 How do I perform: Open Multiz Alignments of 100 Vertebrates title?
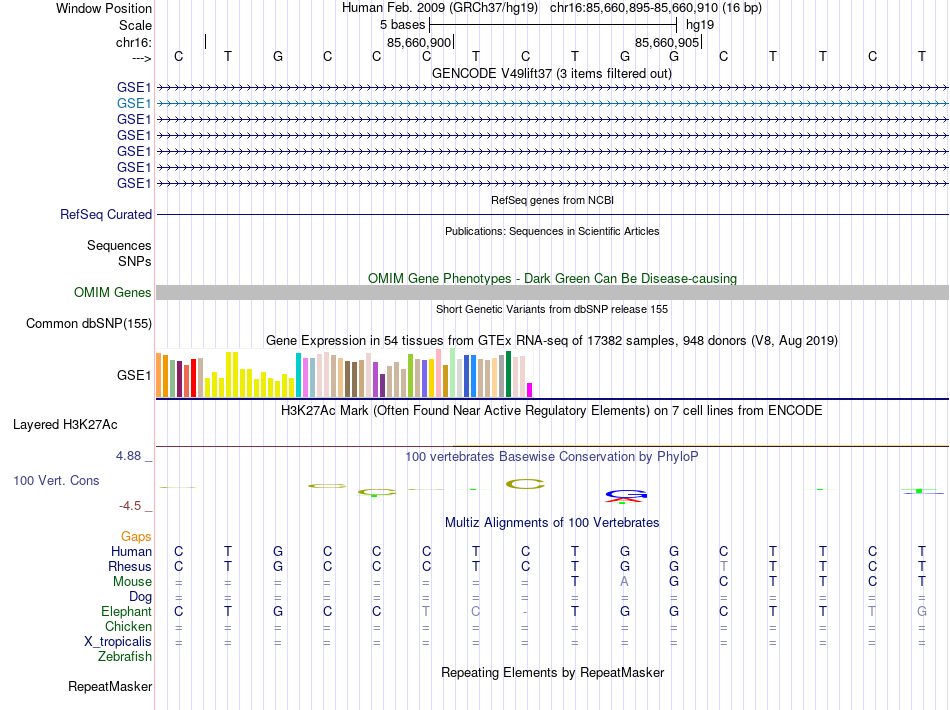[x=552, y=522]
